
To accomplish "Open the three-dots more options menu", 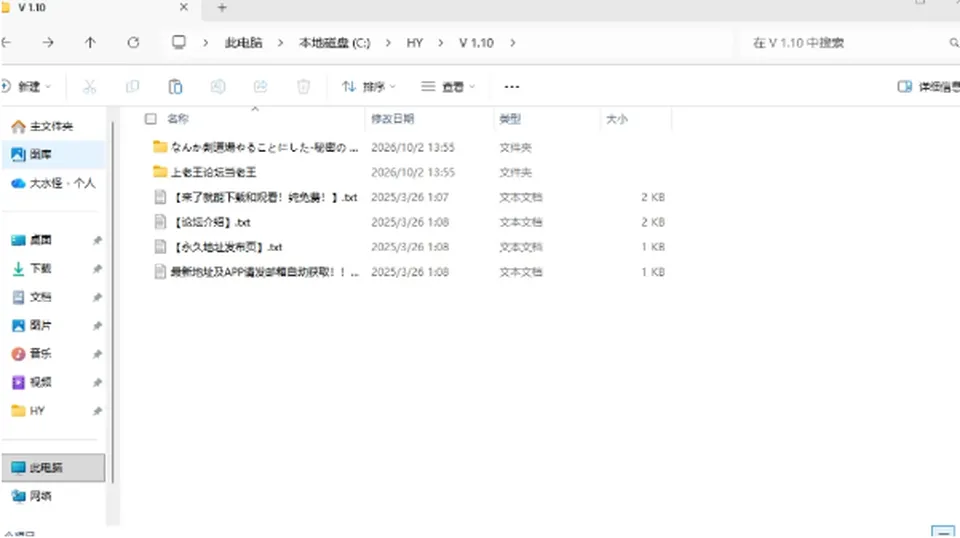I will (512, 87).
